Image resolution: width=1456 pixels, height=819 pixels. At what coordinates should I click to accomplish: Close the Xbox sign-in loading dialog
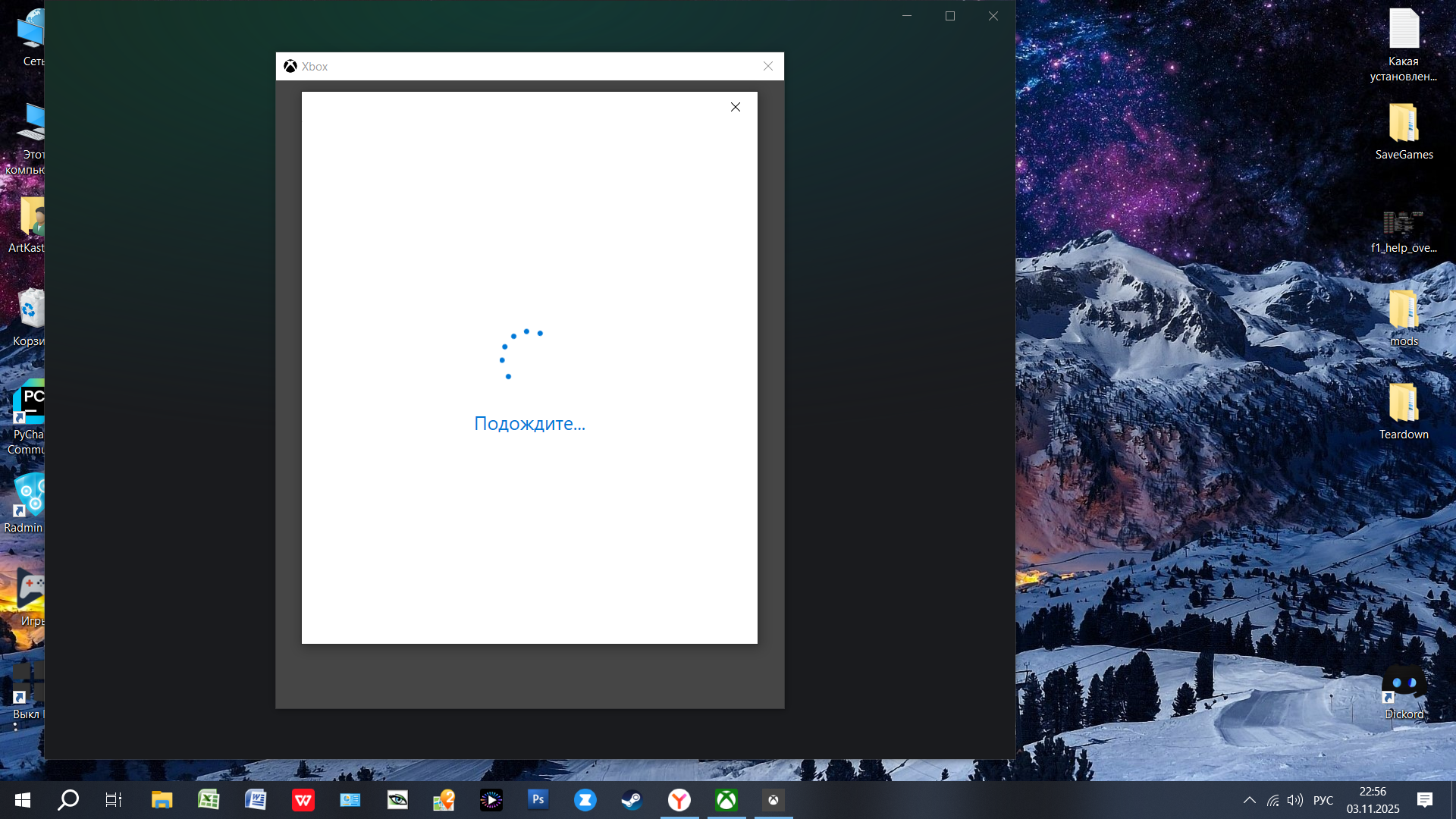735,107
